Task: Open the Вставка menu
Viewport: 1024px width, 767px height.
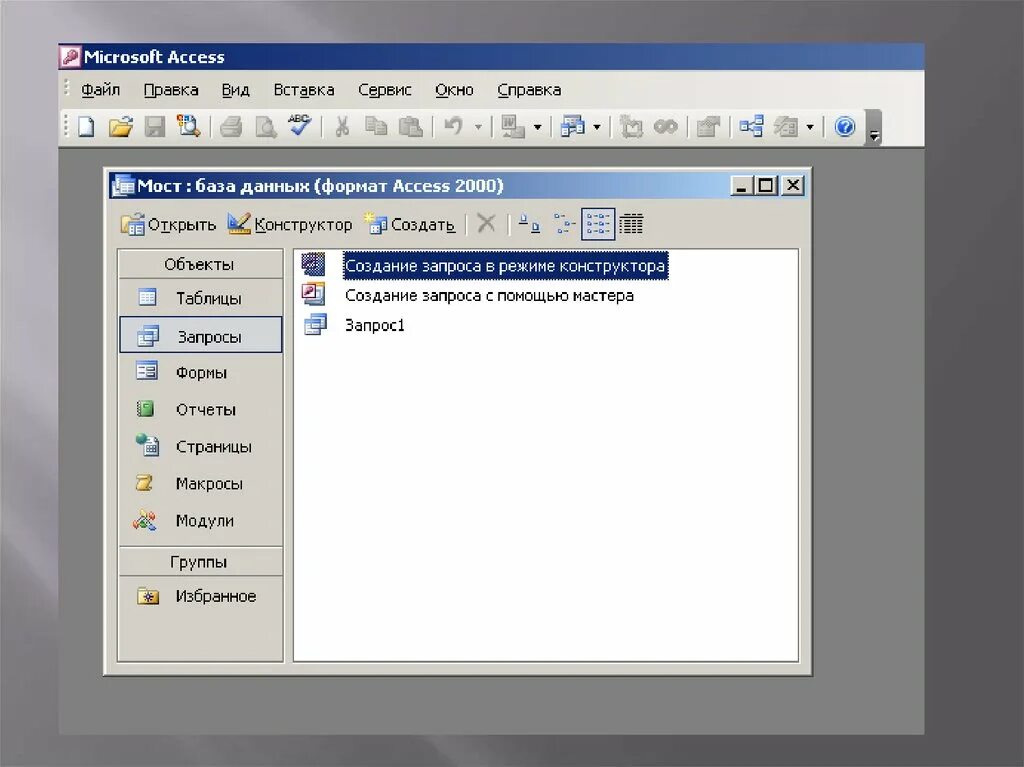Action: tap(304, 90)
